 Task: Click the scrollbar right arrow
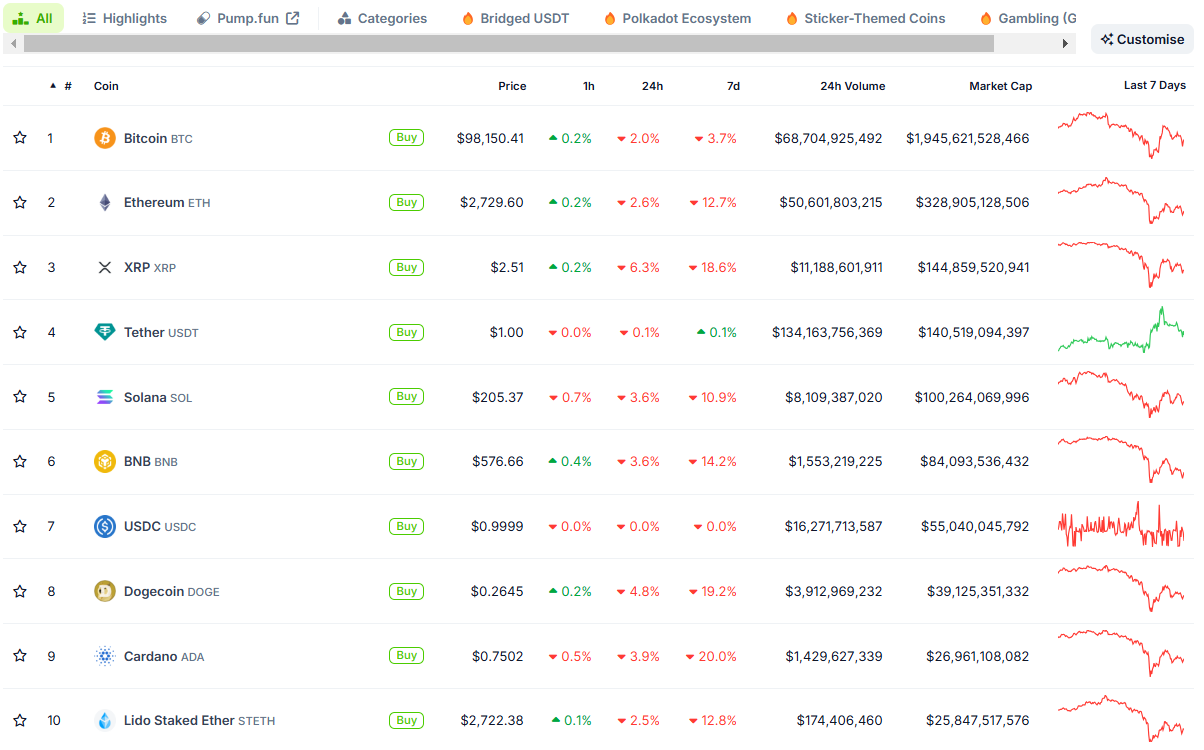[1066, 44]
